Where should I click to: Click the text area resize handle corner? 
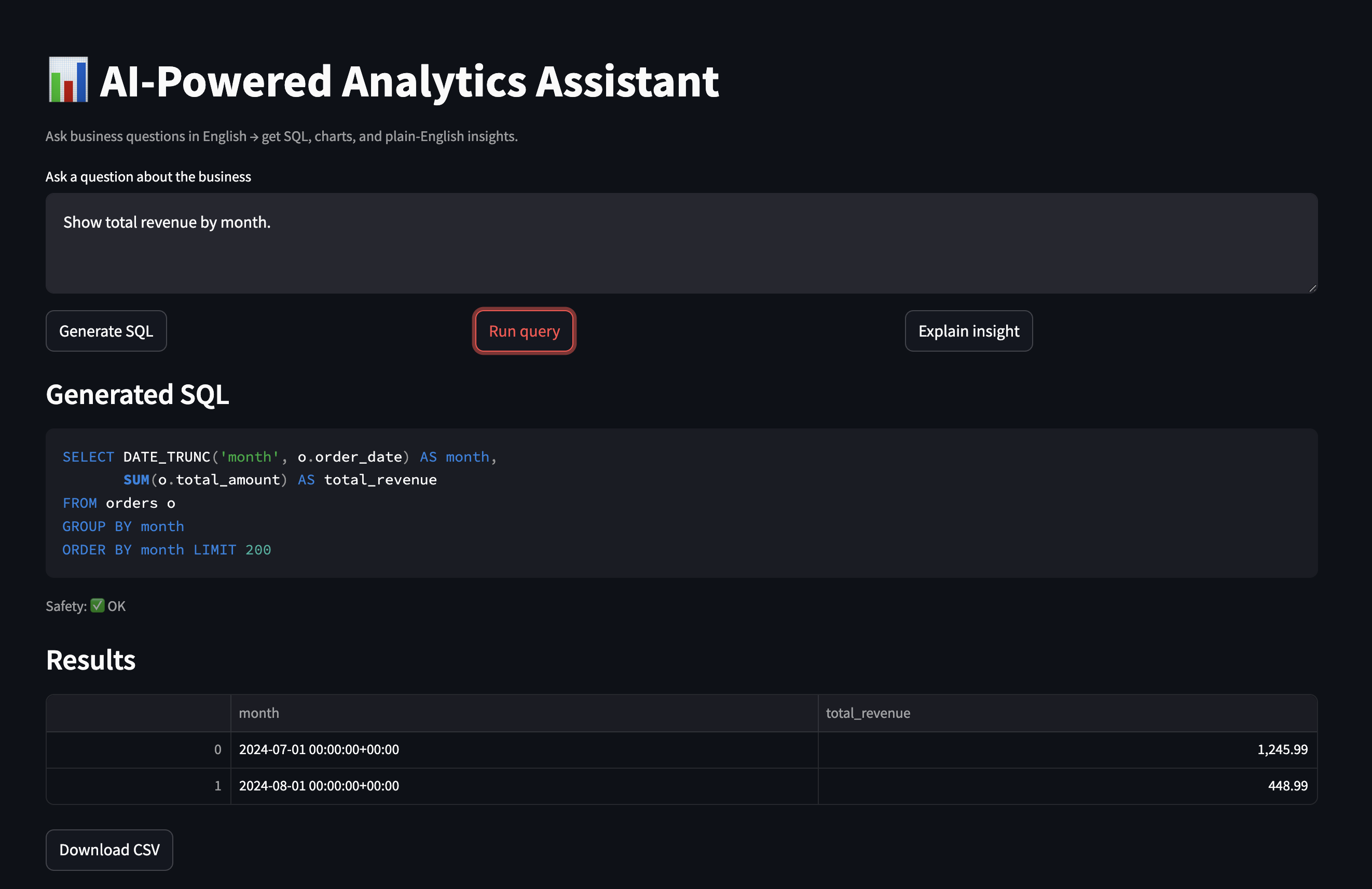click(x=1312, y=288)
